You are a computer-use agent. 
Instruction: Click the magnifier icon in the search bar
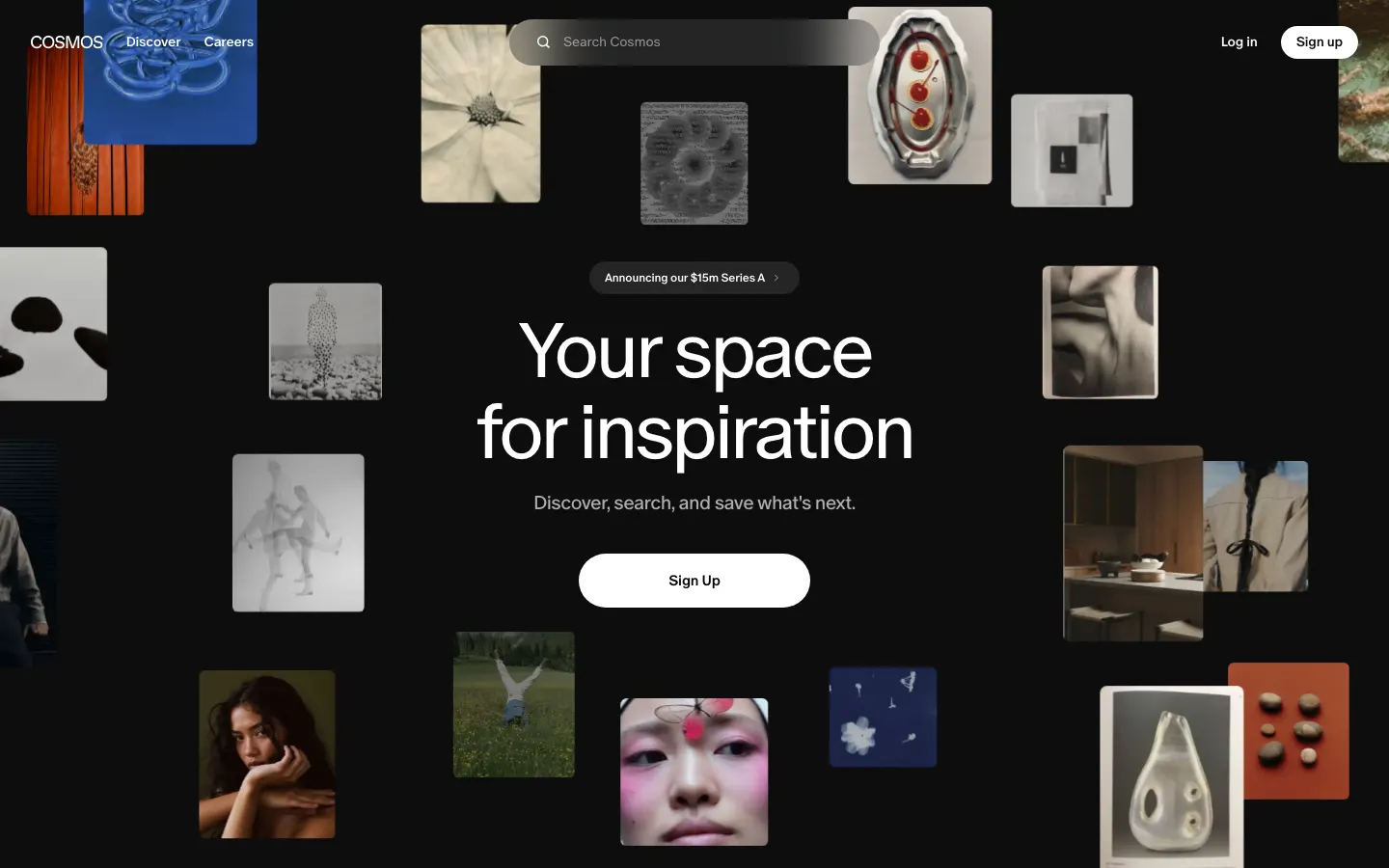point(543,42)
